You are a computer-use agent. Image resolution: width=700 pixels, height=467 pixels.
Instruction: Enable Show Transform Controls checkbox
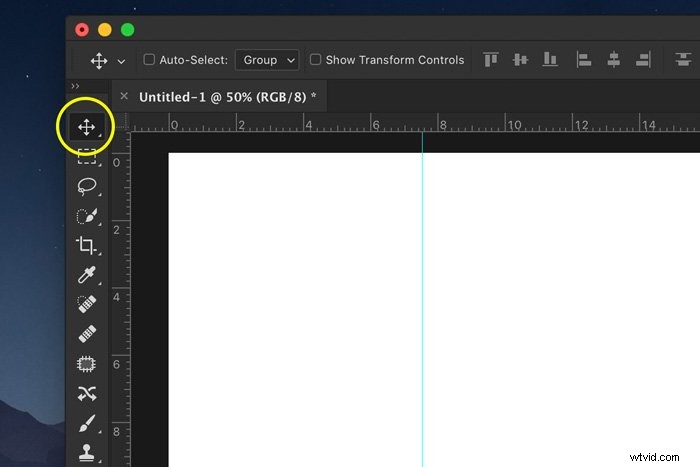click(315, 59)
